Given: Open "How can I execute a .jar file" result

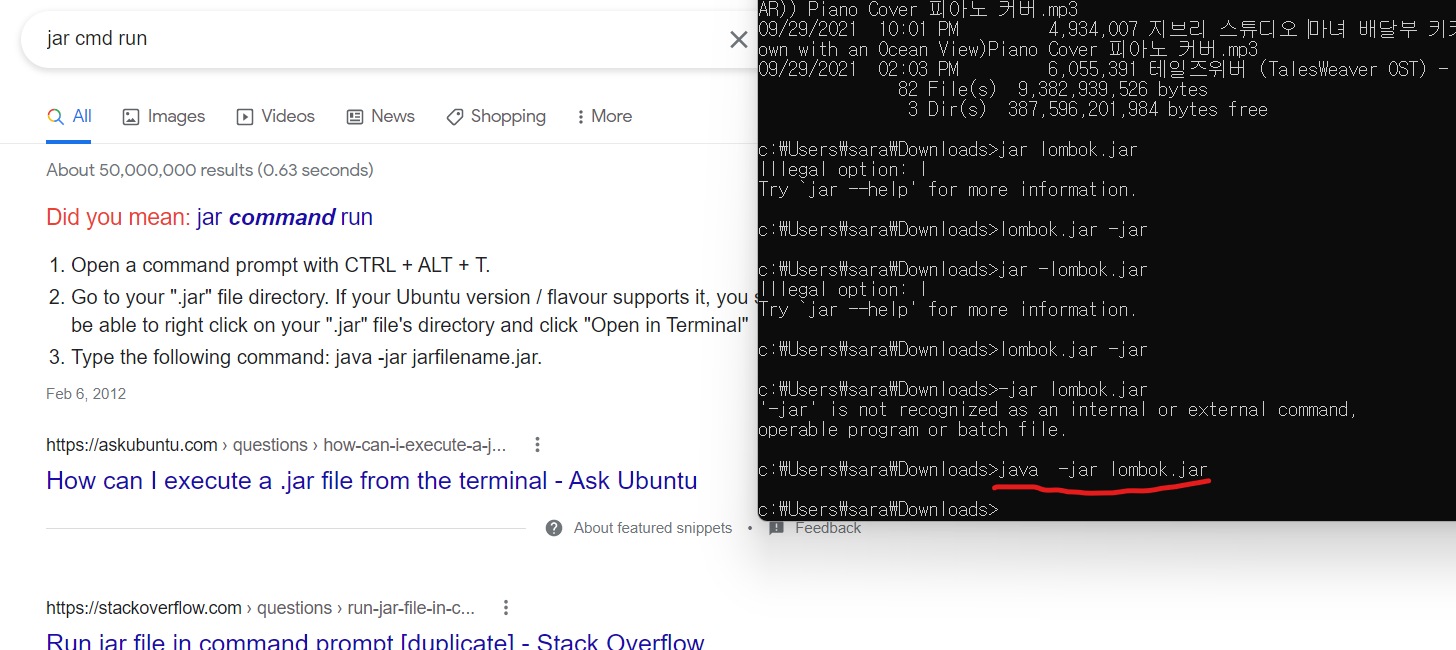Looking at the screenshot, I should tap(372, 481).
